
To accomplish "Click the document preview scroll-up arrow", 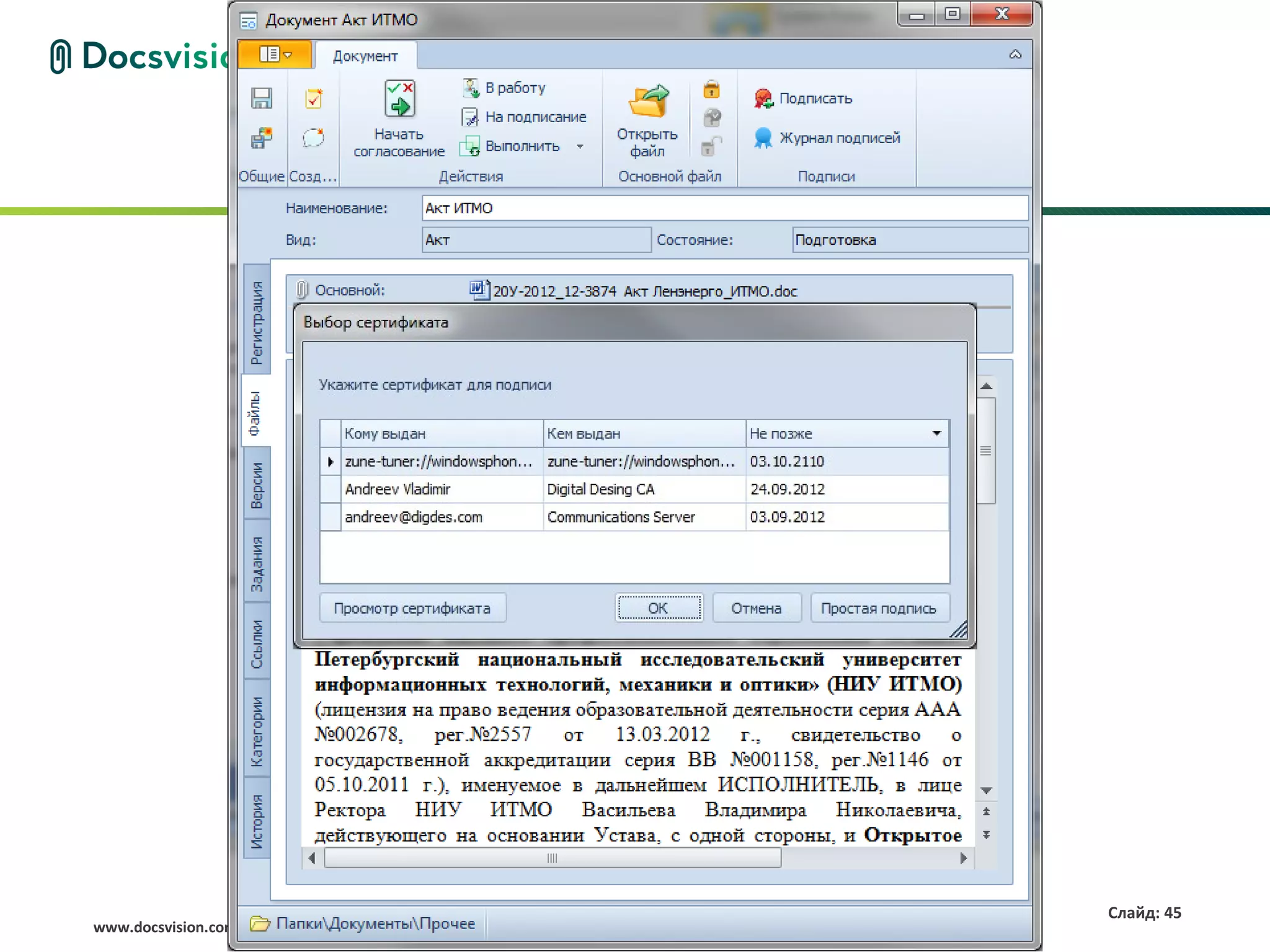I will pos(987,386).
